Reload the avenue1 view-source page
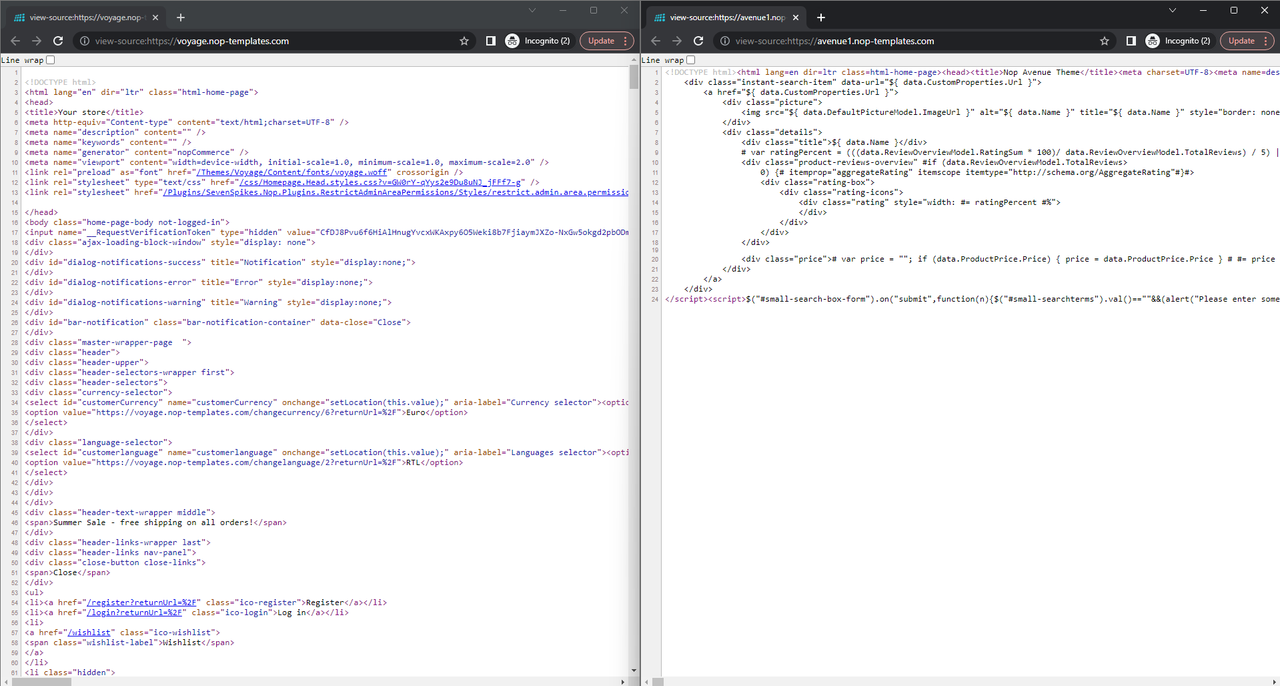1280x686 pixels. tap(699, 41)
